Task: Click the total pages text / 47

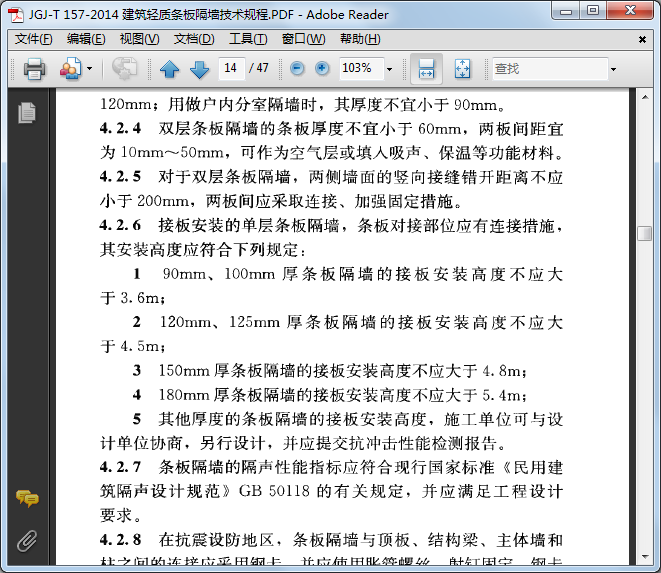Action: pos(258,68)
